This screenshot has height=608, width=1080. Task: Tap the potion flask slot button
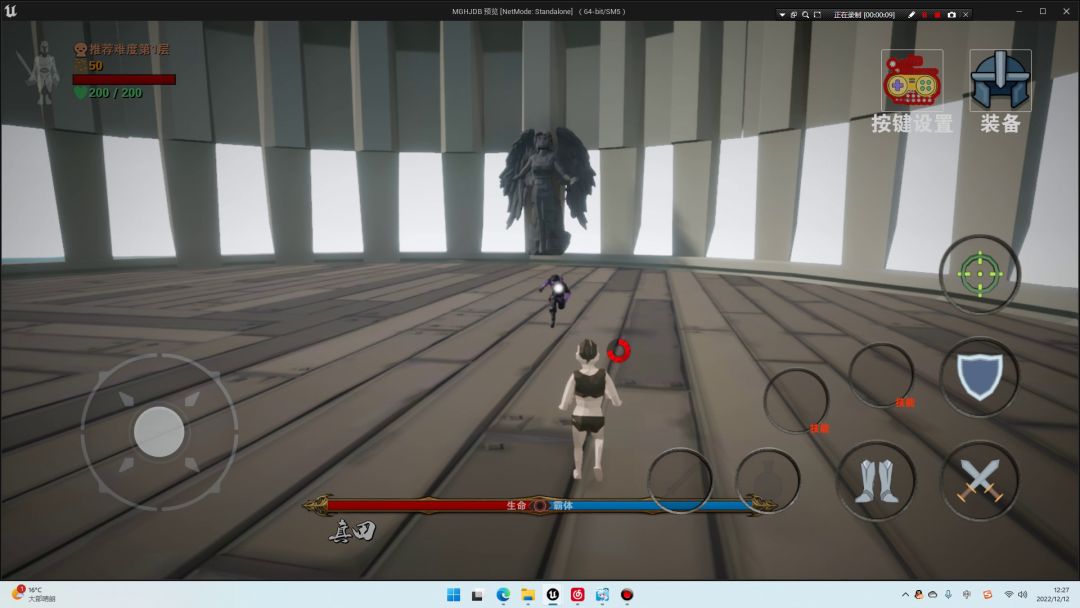pos(768,481)
